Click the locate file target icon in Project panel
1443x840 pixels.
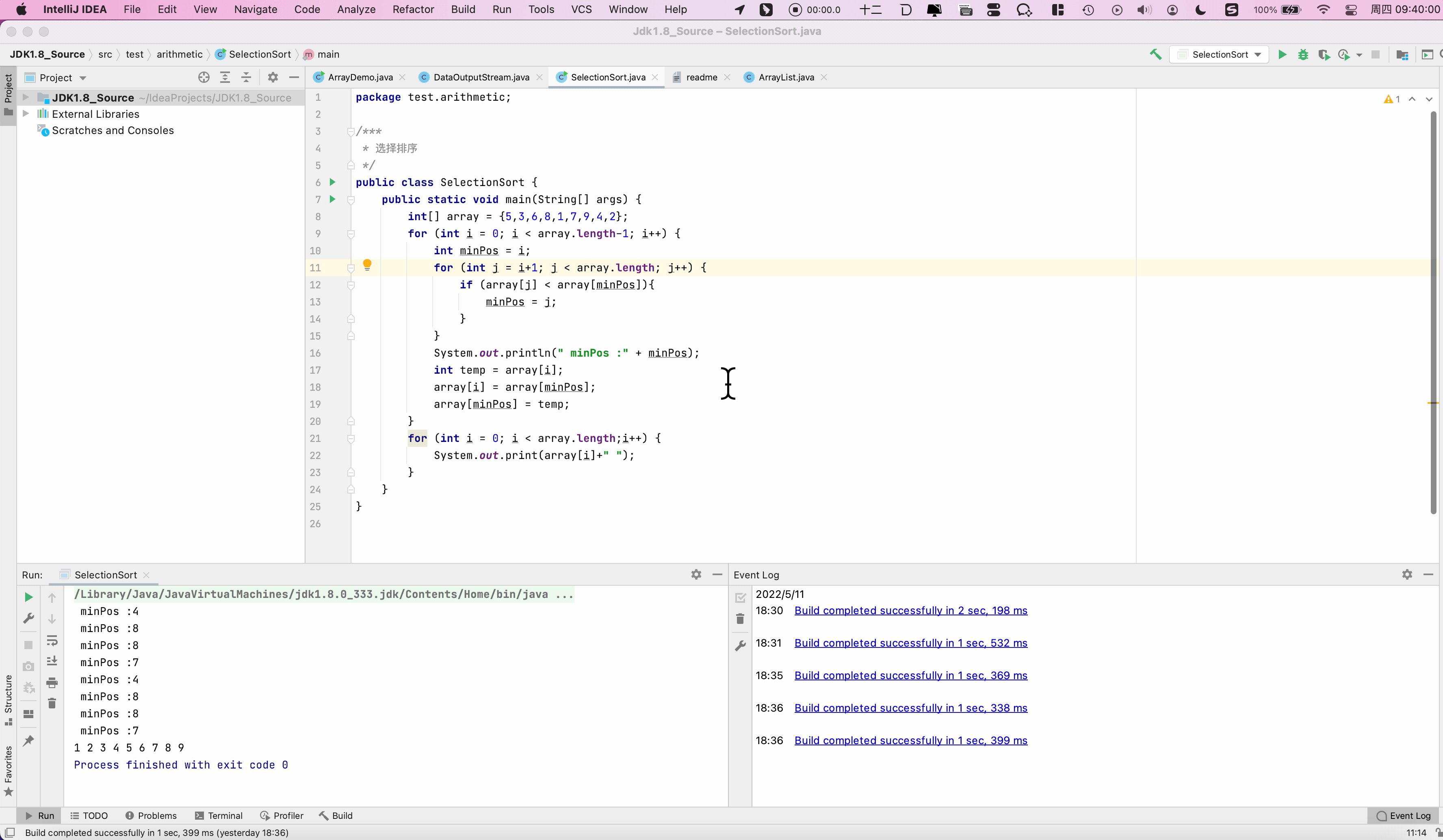pyautogui.click(x=203, y=77)
